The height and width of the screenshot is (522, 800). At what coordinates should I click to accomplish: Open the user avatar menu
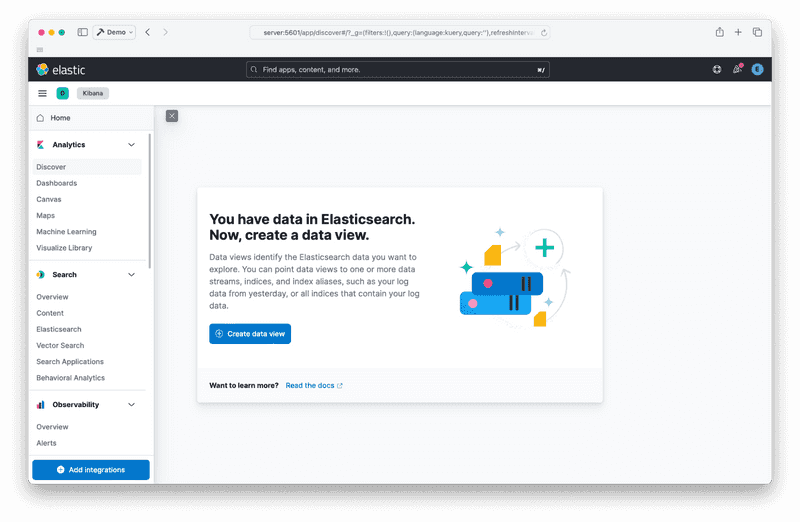tap(757, 70)
